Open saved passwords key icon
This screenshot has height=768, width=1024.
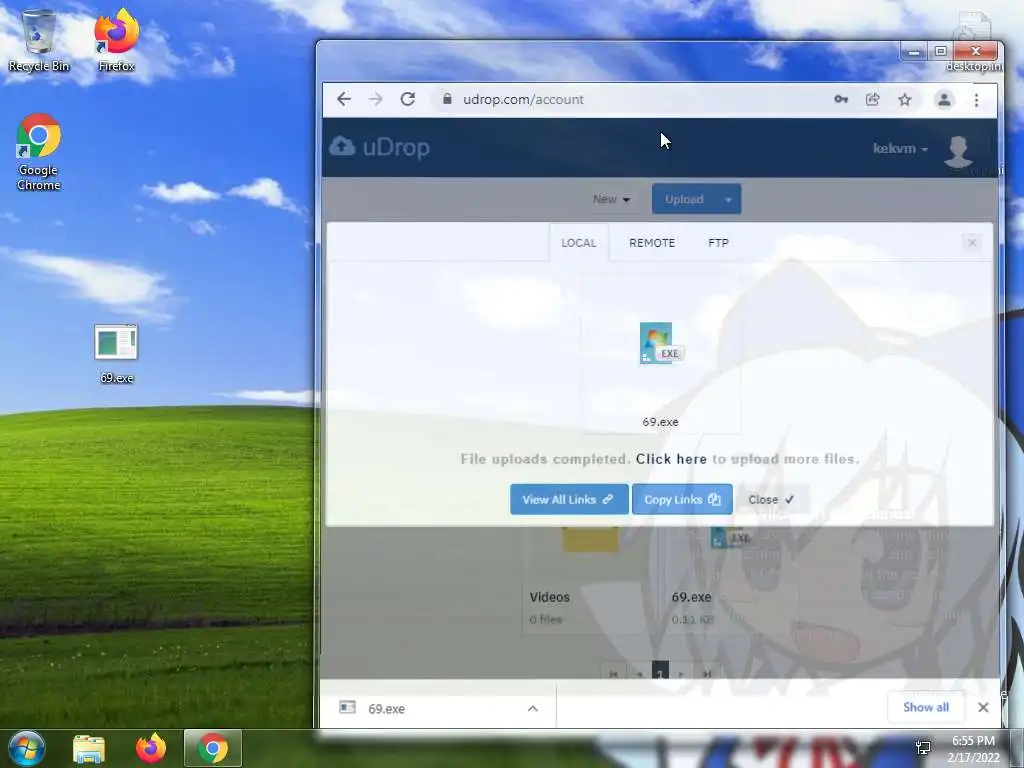point(841,99)
